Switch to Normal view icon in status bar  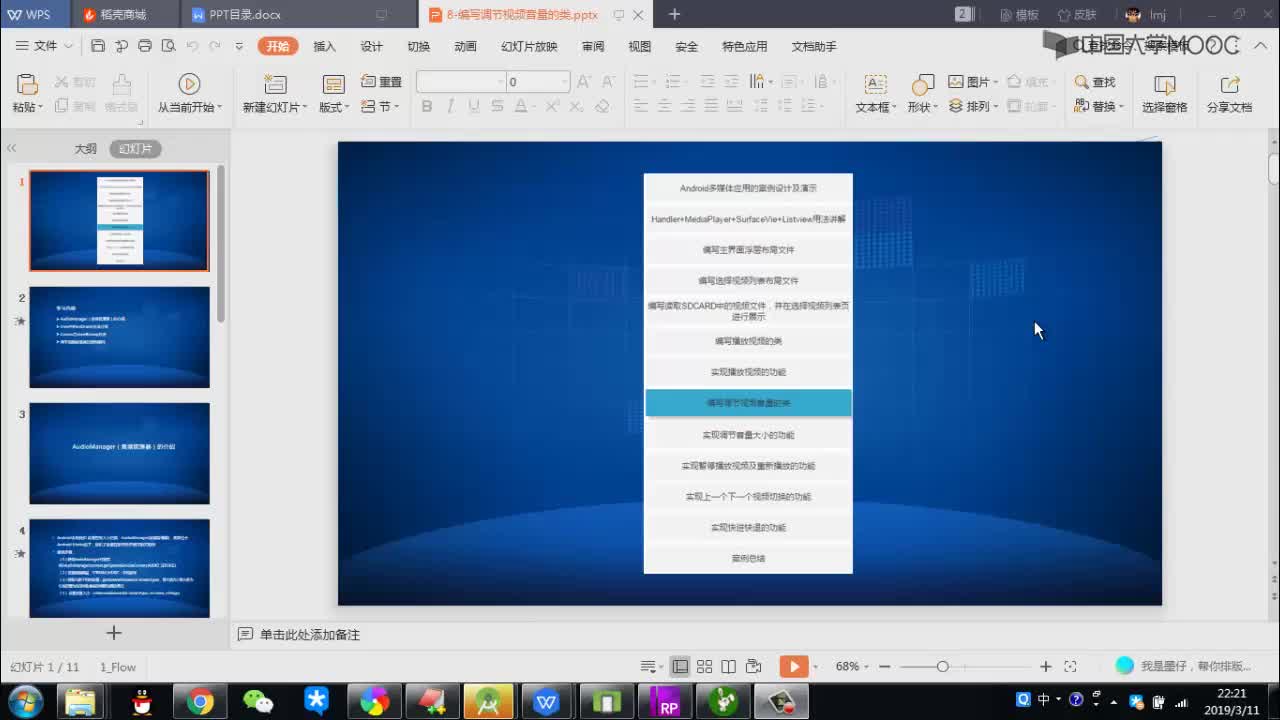(680, 666)
